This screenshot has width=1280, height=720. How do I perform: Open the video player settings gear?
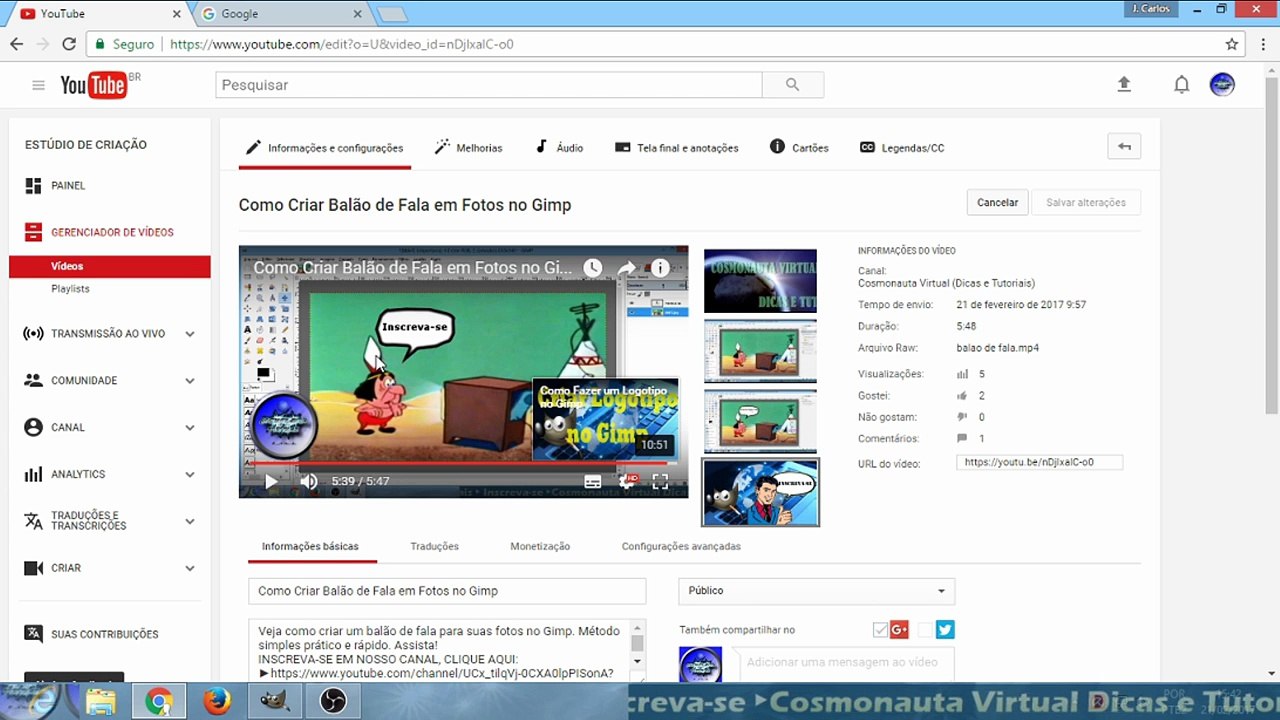pyautogui.click(x=627, y=481)
